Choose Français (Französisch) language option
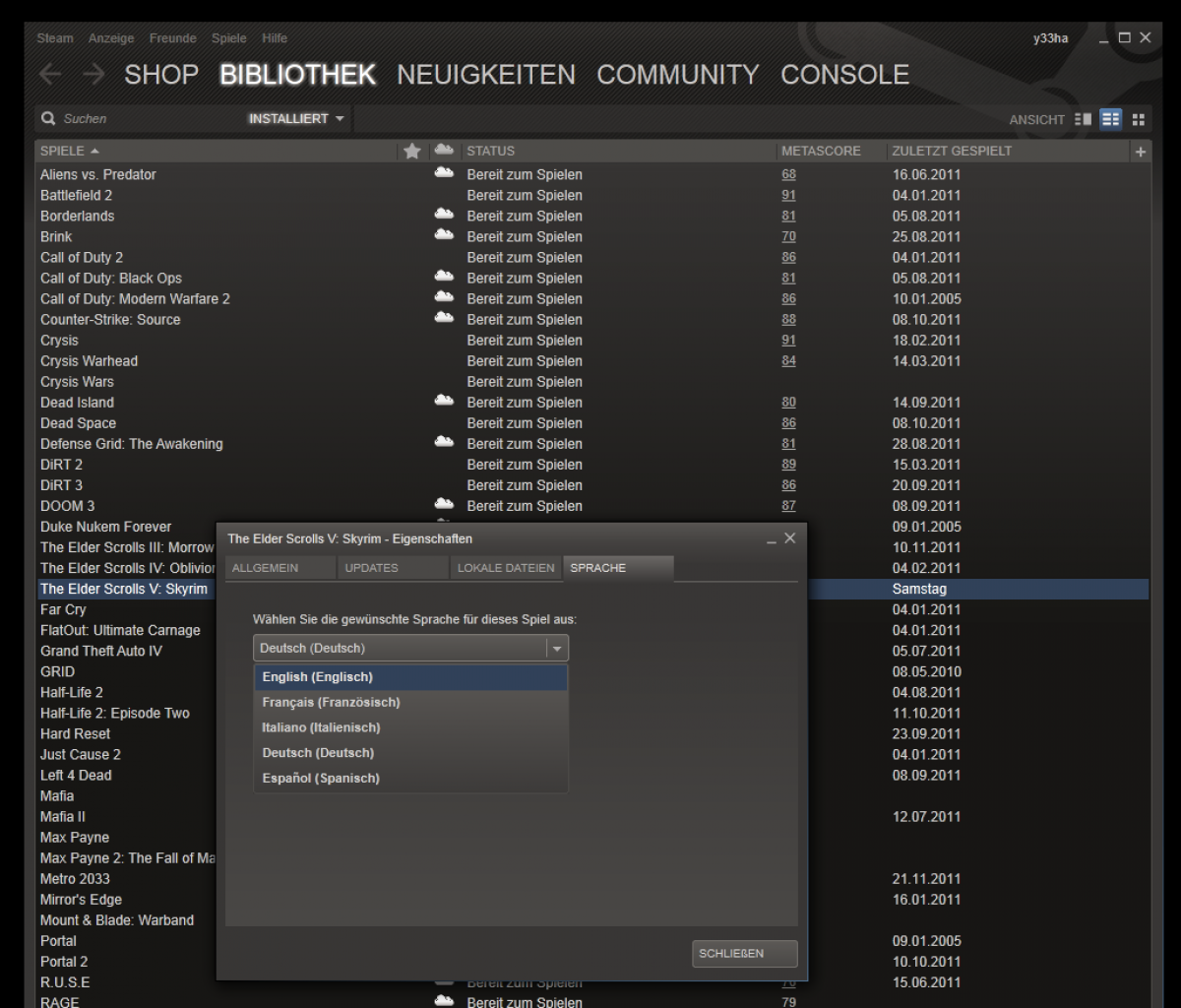Screen dimensions: 1181x1008 click(410, 703)
